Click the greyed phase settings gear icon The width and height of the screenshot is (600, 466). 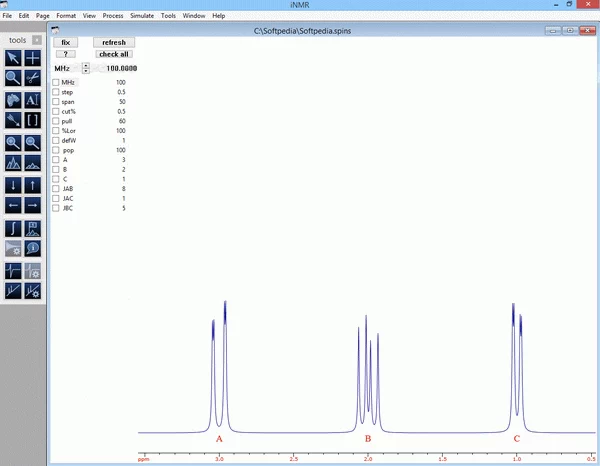[x=33, y=271]
